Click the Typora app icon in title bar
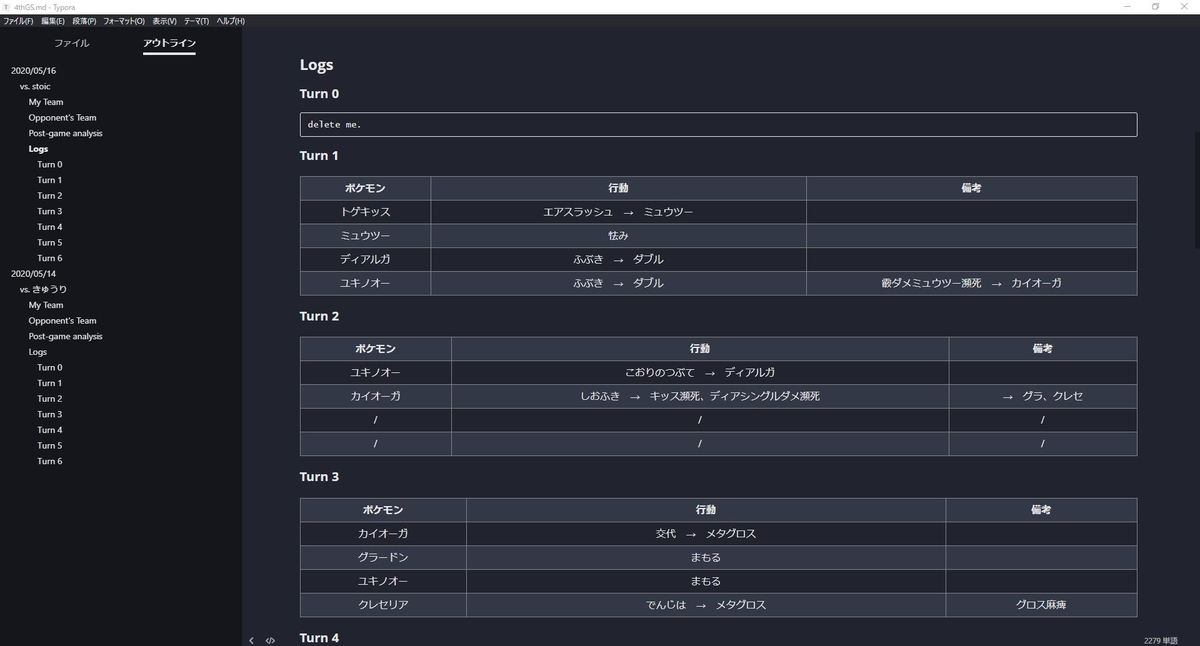This screenshot has height=646, width=1200. [7, 6]
